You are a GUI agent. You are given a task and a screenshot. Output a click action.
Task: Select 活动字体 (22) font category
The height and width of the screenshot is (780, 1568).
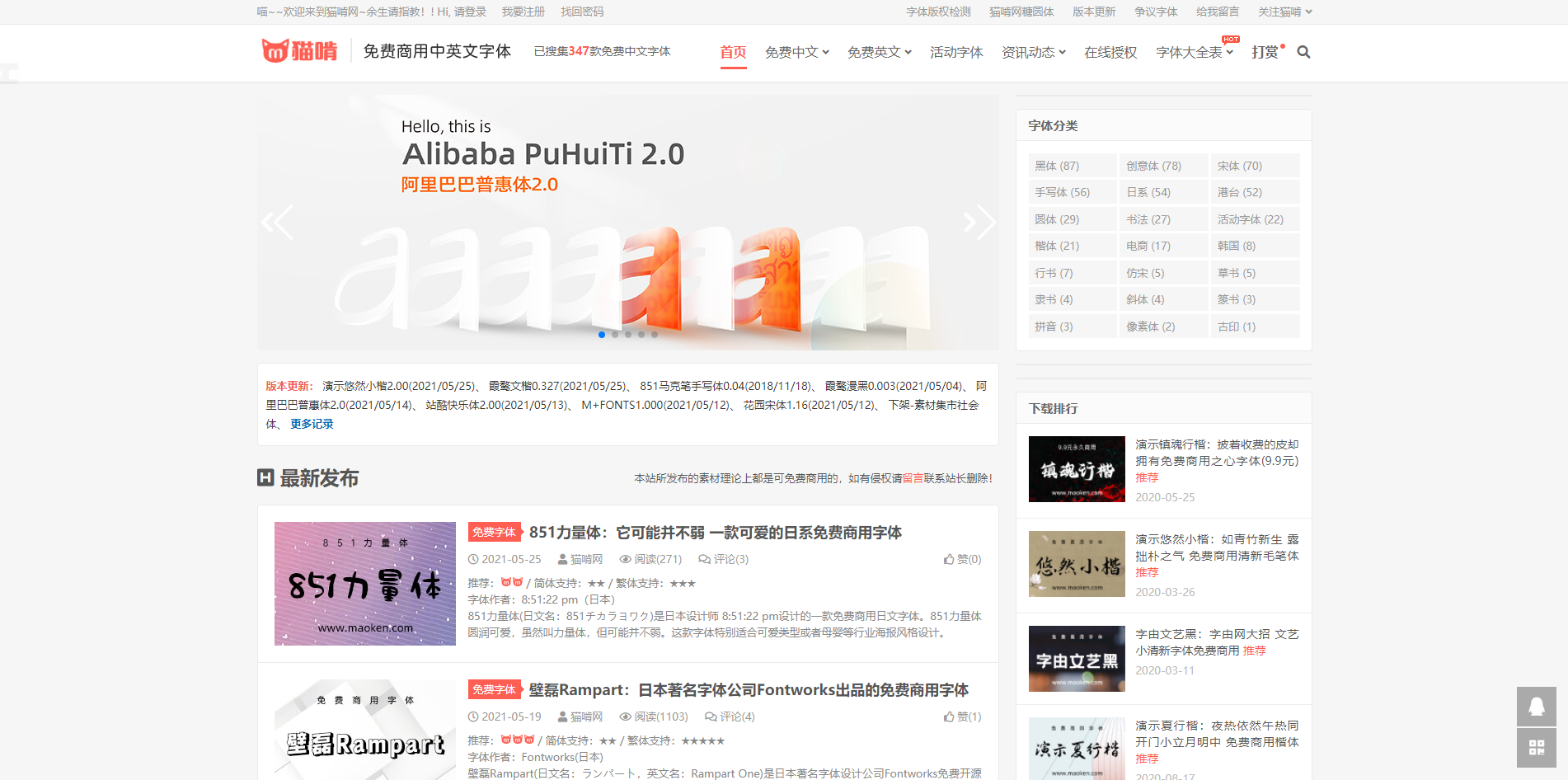pyautogui.click(x=1256, y=219)
